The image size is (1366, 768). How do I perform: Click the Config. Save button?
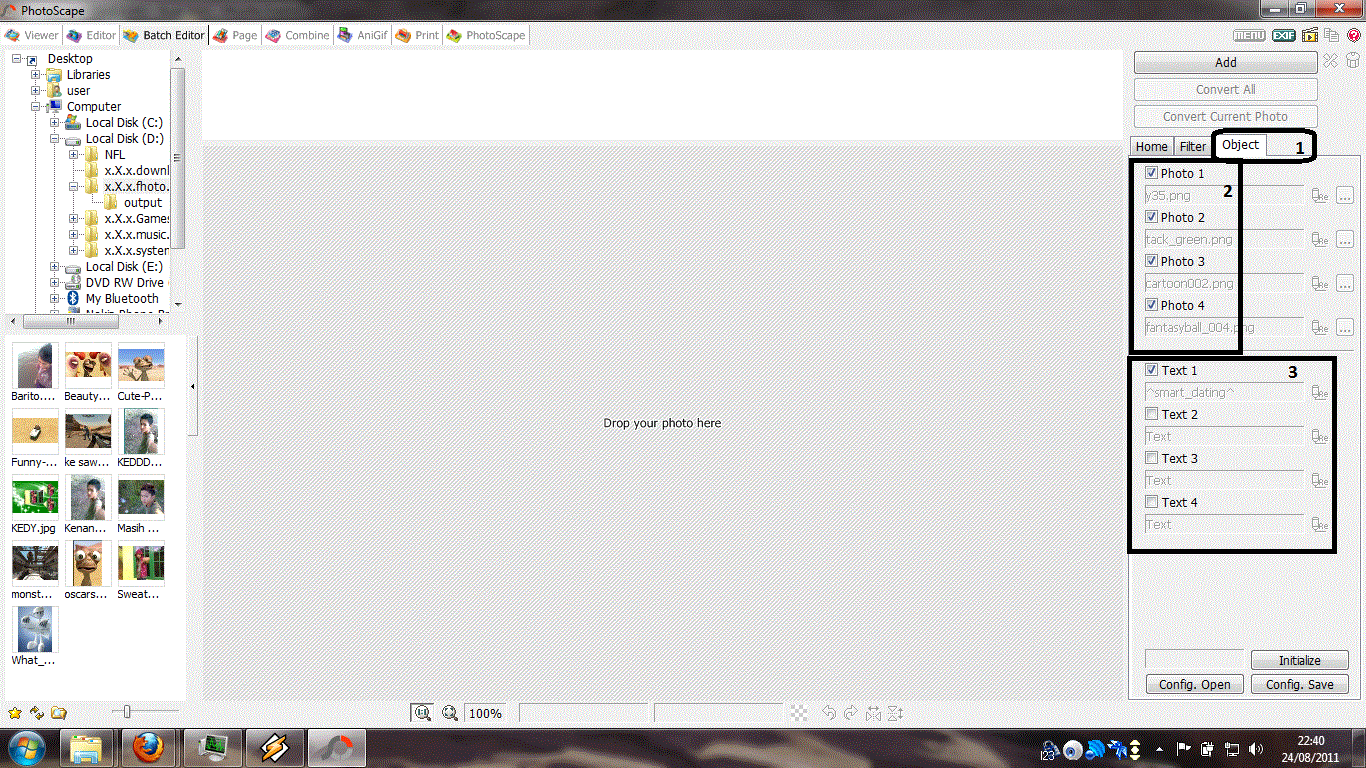(x=1299, y=685)
